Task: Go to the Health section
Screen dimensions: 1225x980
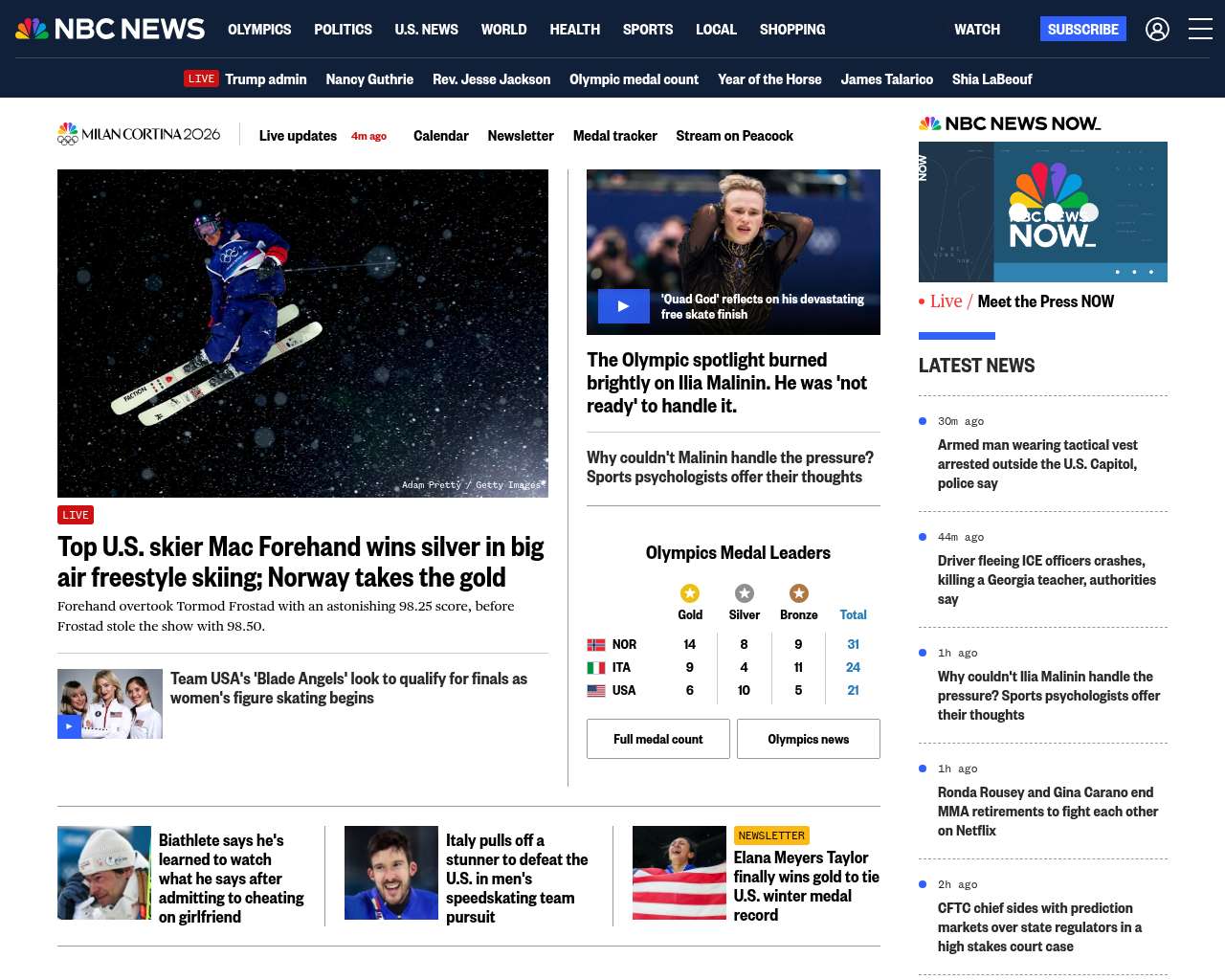Action: 574,30
